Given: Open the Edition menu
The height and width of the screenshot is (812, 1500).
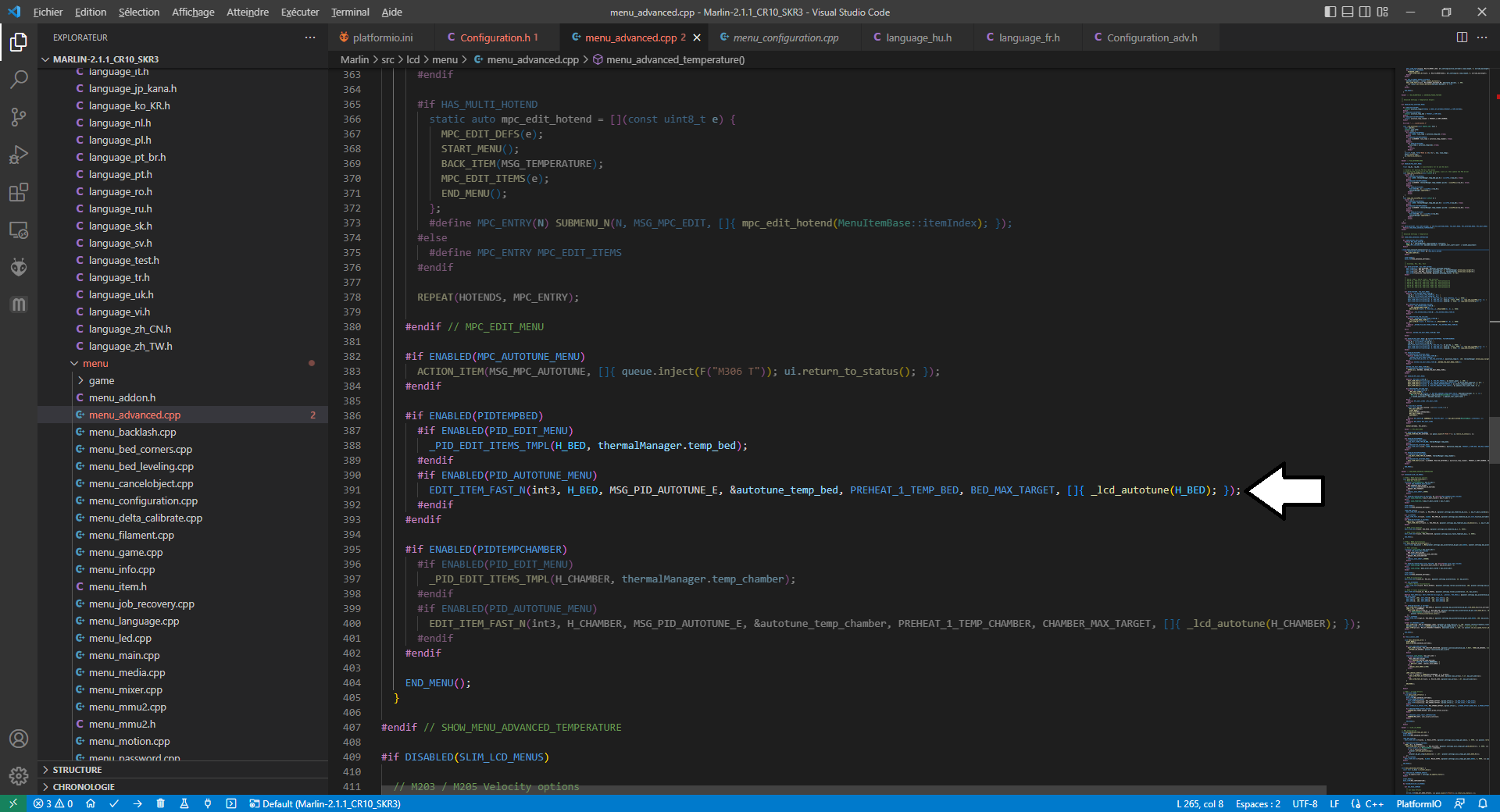Looking at the screenshot, I should (x=91, y=12).
